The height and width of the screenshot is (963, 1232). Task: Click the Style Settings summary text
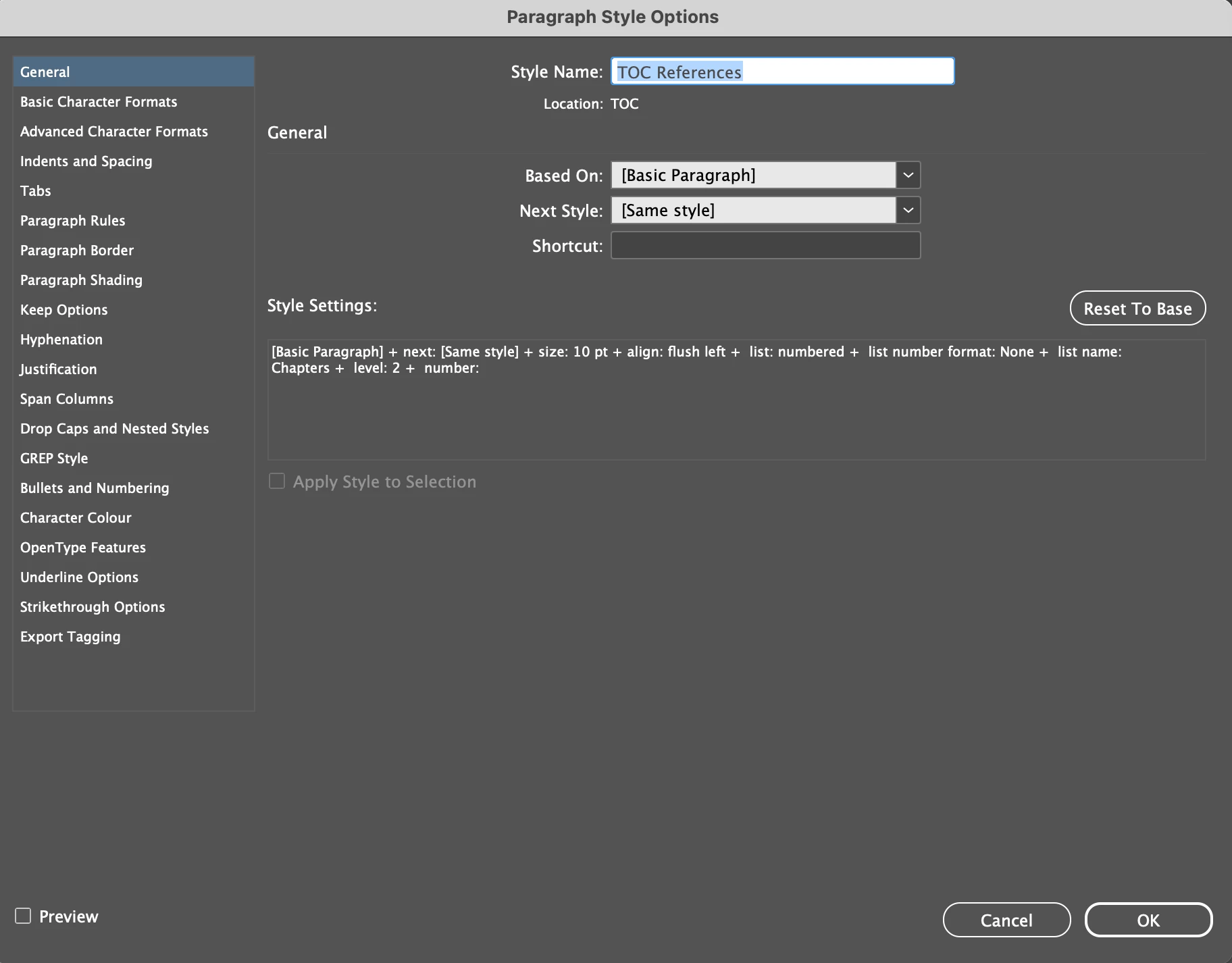coord(696,360)
